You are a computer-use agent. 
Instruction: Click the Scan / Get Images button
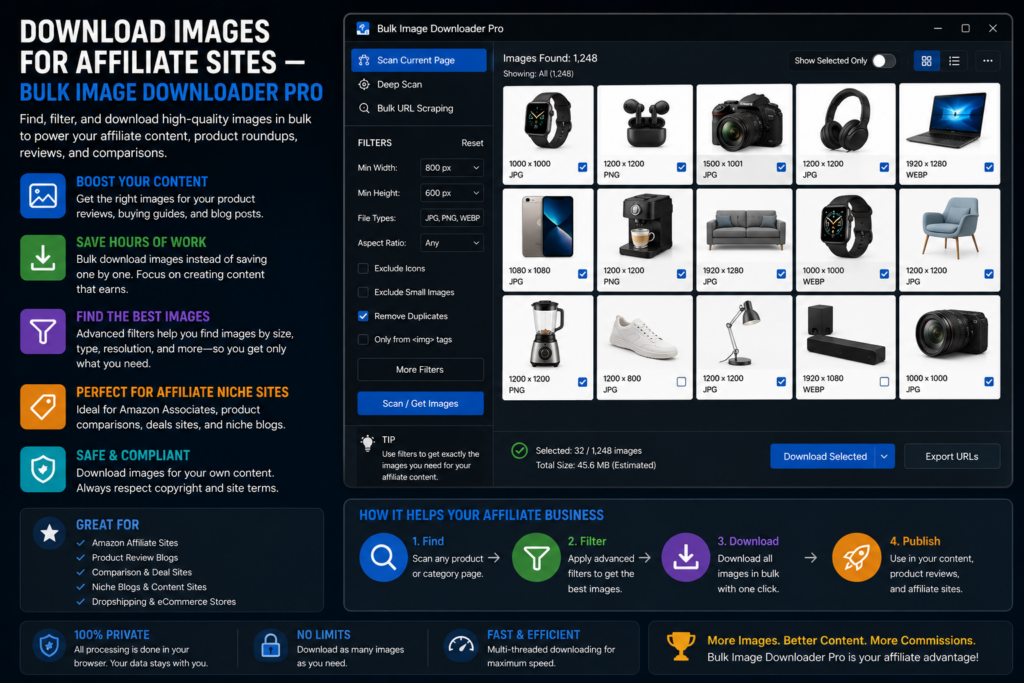[x=420, y=404]
